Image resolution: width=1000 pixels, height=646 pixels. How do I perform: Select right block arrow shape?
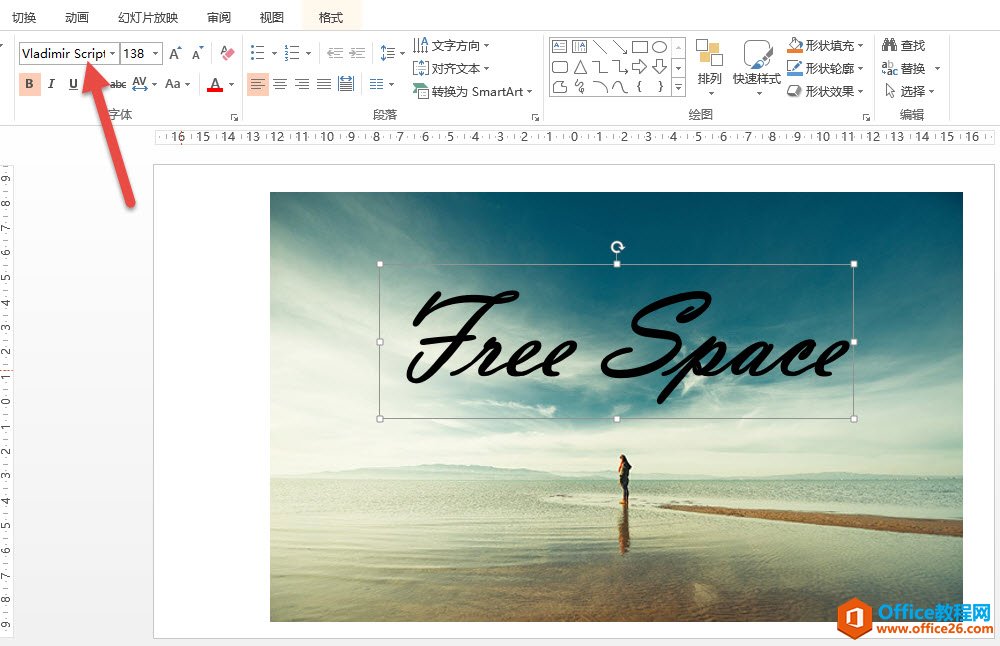640,66
